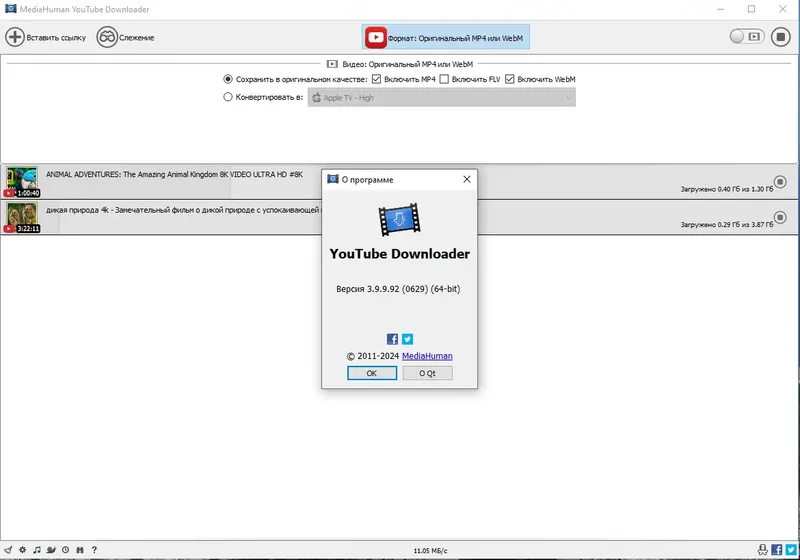Click the broom clear list icon
This screenshot has height=560, width=800.
[8, 550]
